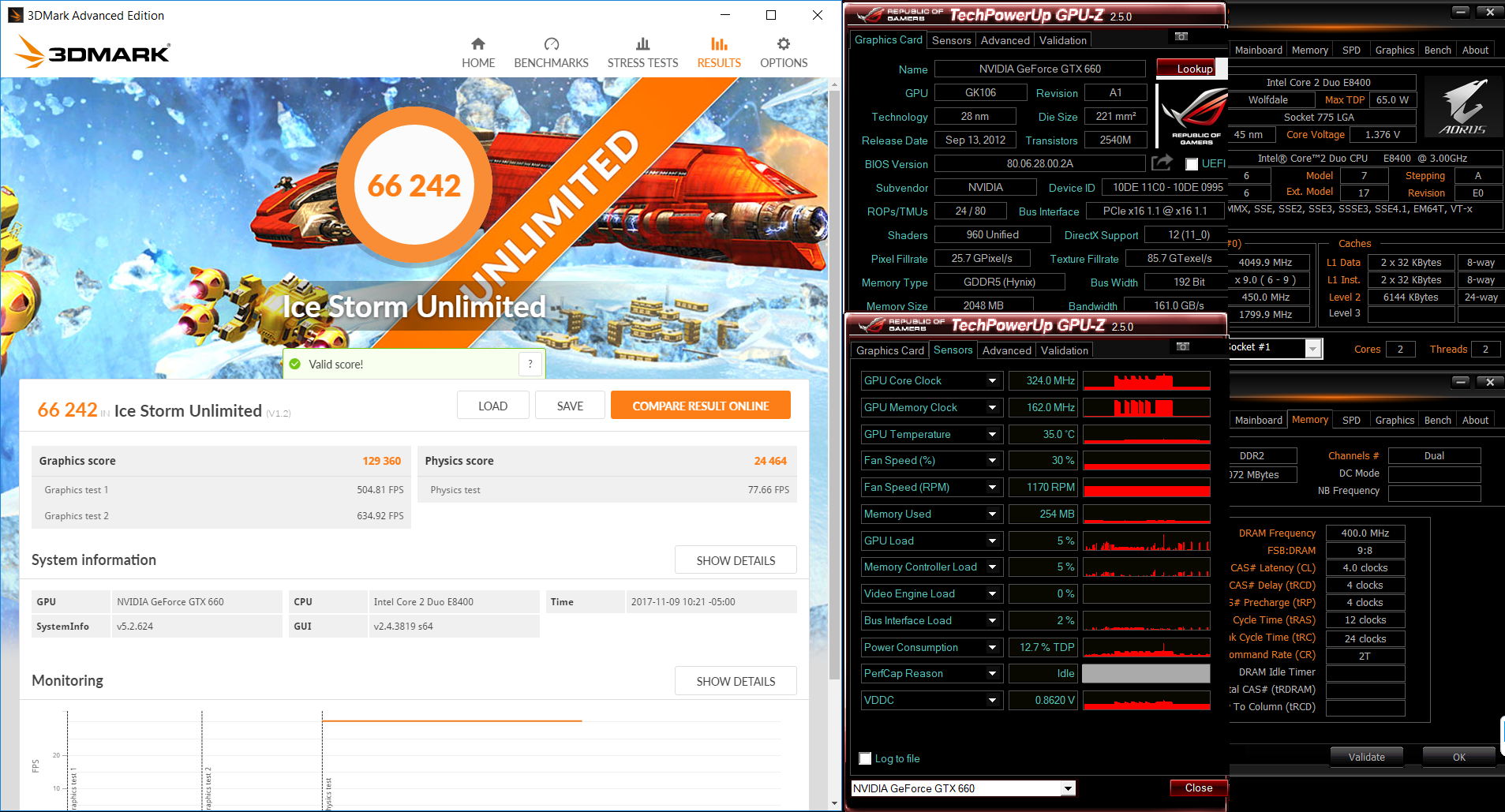Toggle the UEFI checkbox in GPU-Z

pos(1192,164)
